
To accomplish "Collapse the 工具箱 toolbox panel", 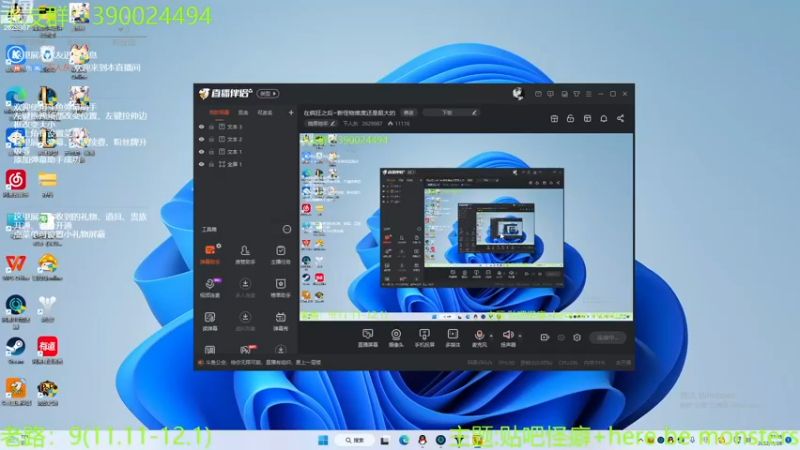I will click(x=287, y=230).
